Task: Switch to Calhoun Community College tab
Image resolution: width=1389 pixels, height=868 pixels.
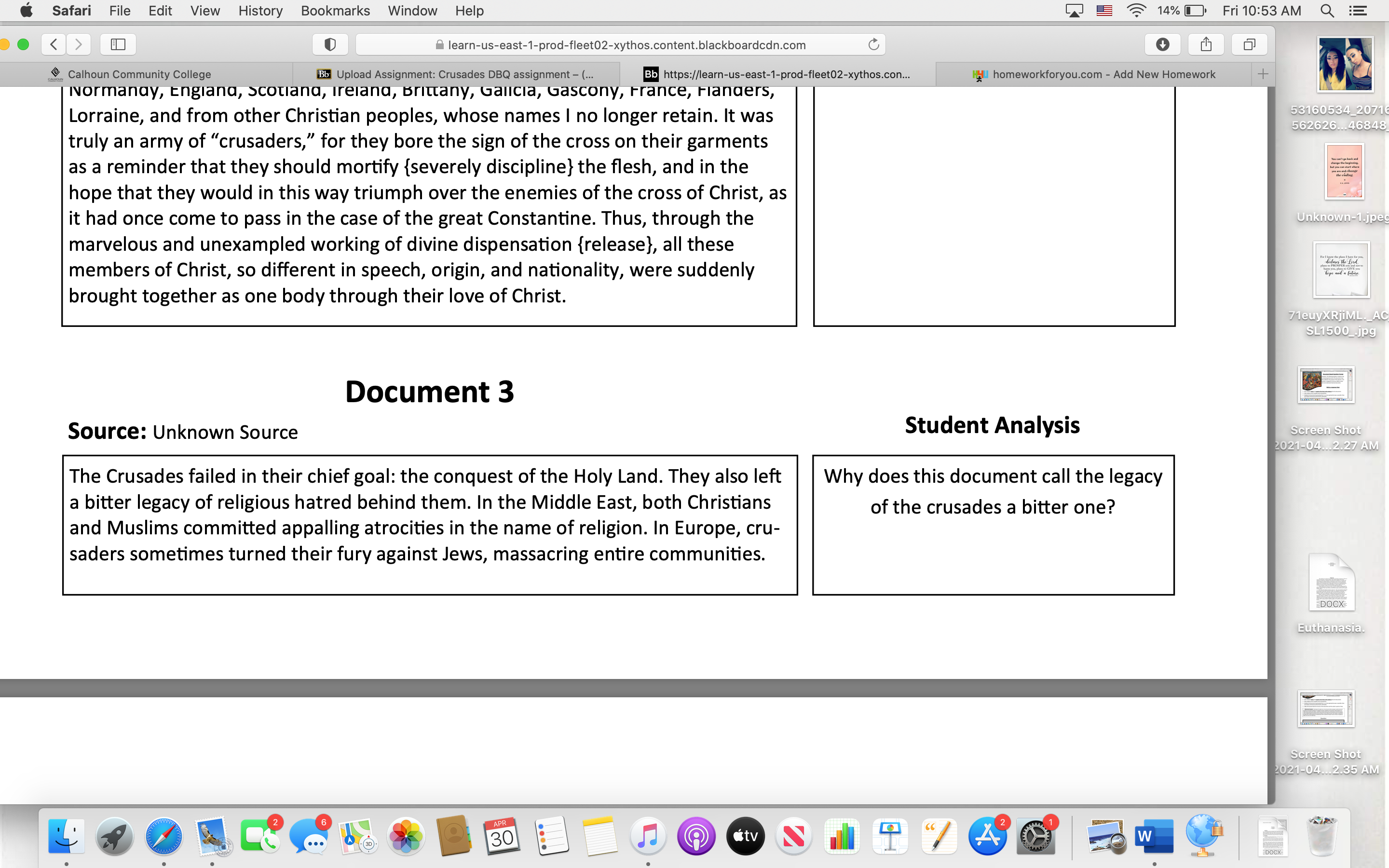Action: tap(139, 74)
